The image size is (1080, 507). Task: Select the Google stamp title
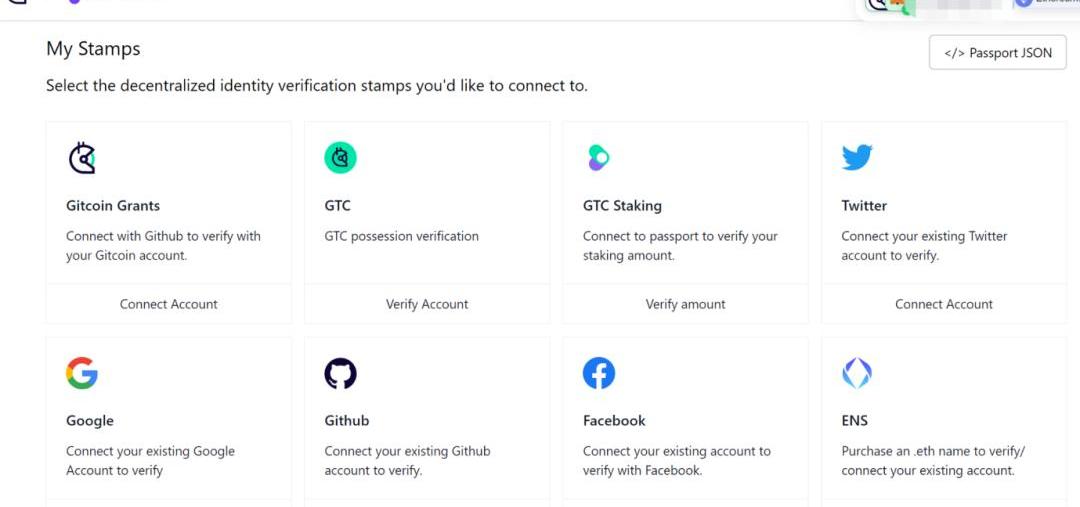(x=90, y=421)
